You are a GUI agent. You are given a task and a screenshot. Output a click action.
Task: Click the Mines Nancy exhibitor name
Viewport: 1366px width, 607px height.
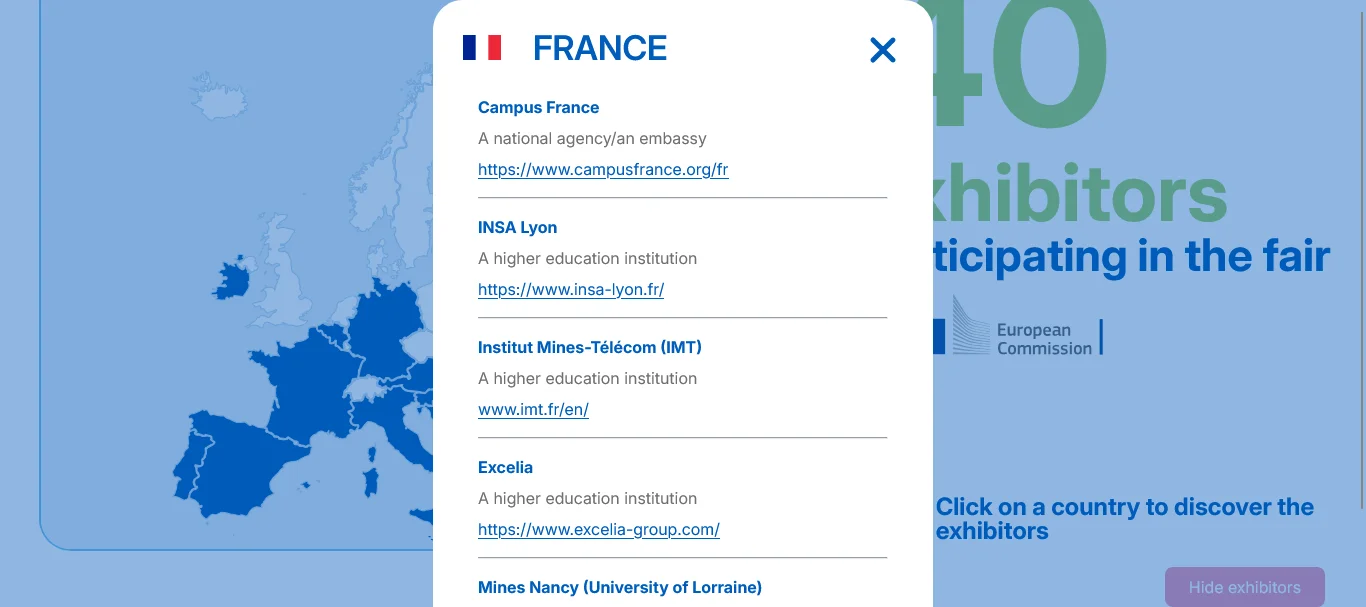[619, 587]
